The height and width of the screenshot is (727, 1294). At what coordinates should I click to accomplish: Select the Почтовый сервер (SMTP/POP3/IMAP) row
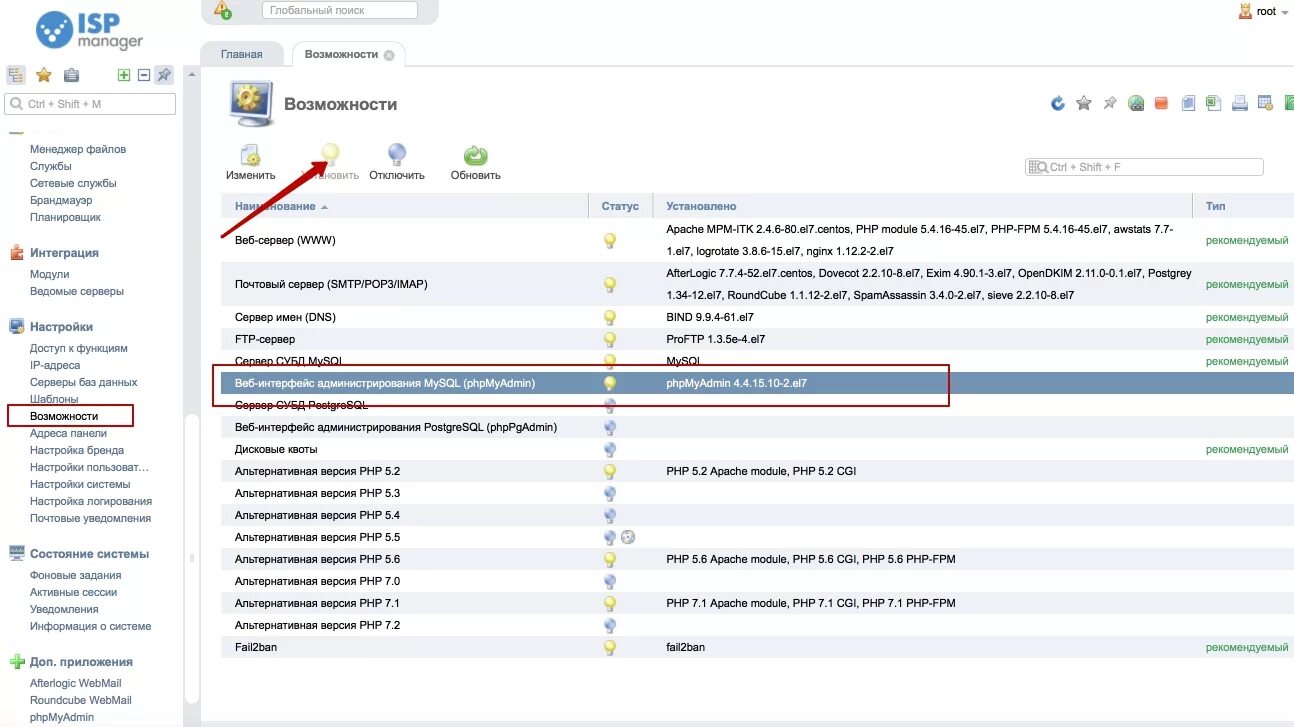[757, 284]
